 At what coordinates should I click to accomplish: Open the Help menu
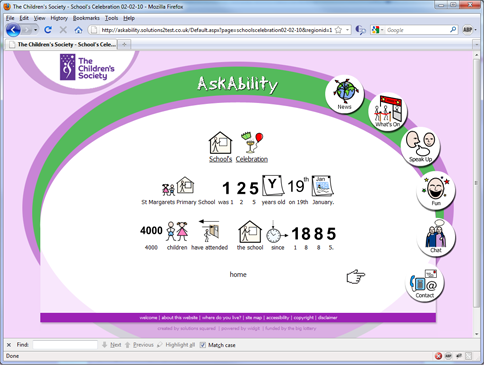129,18
